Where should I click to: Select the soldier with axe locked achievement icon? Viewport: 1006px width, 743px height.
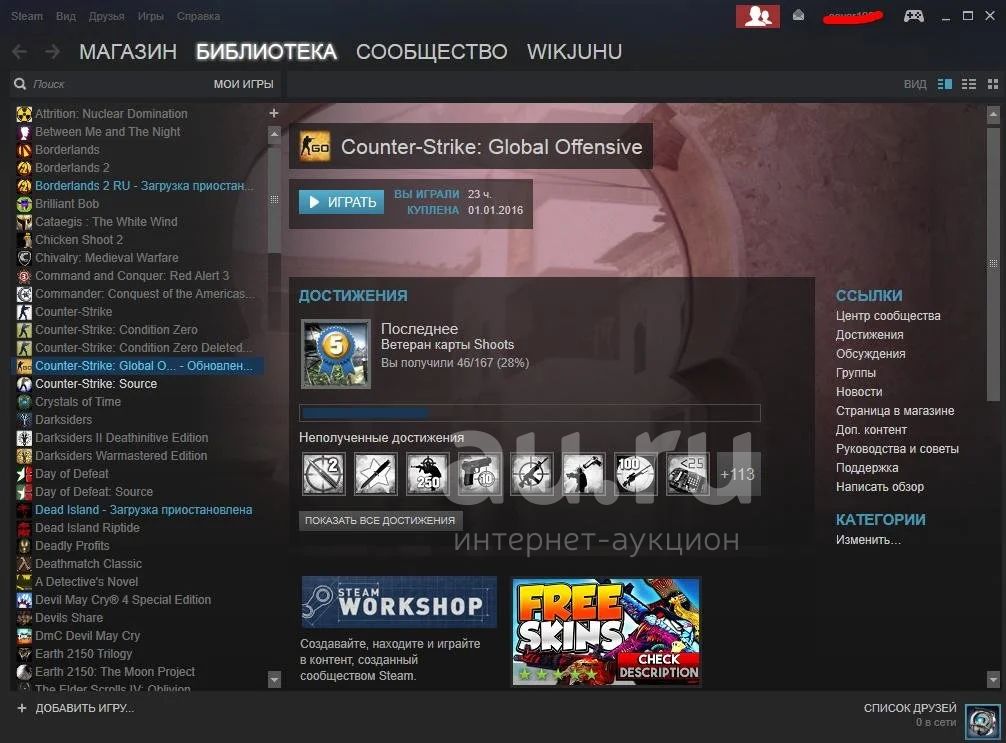coord(583,474)
